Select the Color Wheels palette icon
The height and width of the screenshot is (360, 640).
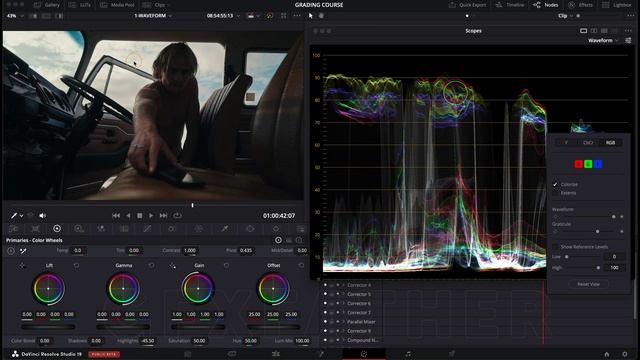pos(57,229)
